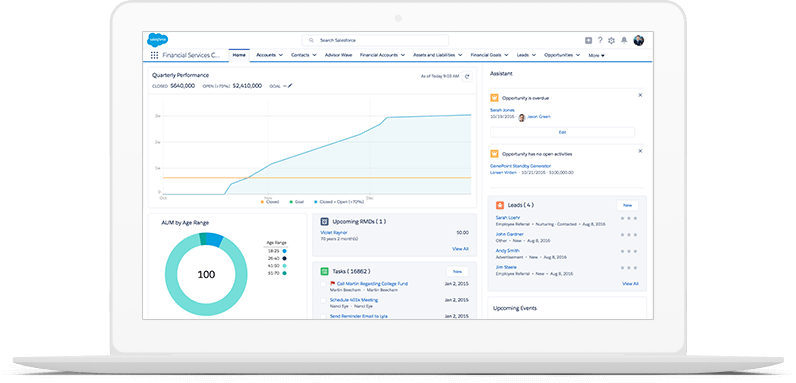Click the Leads panel icon
796x383 pixels.
pyautogui.click(x=499, y=205)
